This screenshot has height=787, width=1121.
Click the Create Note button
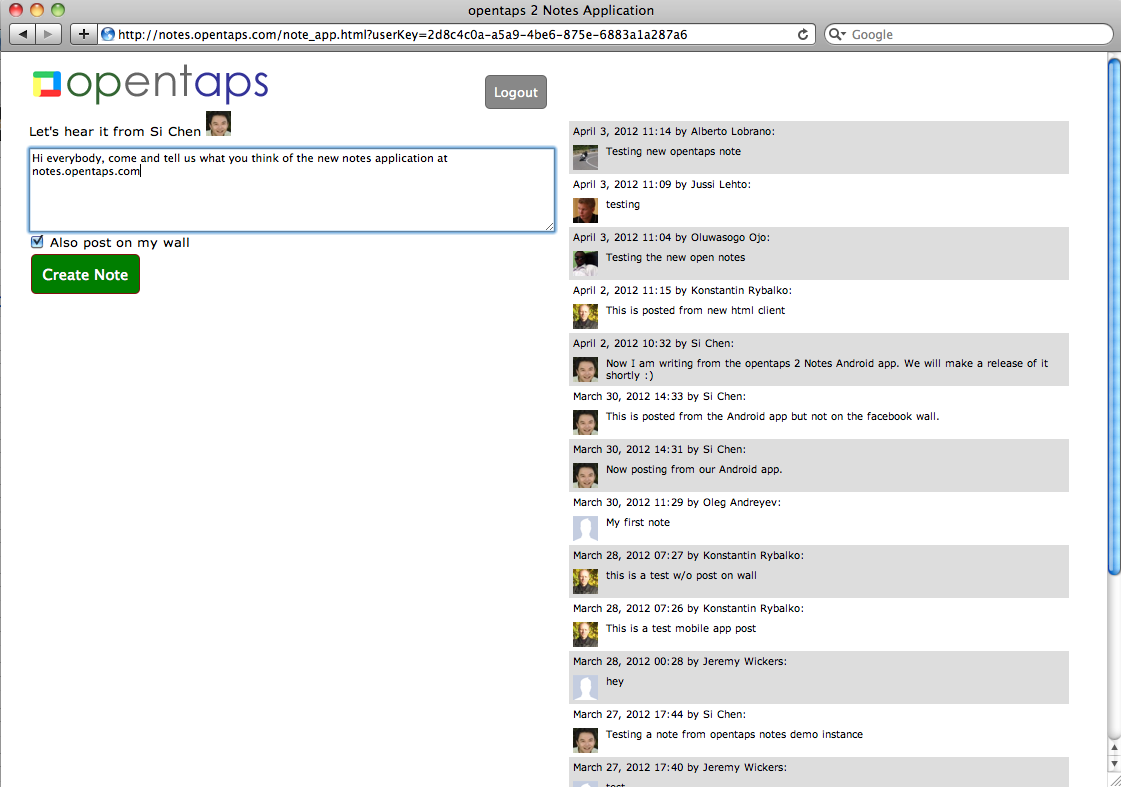(x=85, y=274)
